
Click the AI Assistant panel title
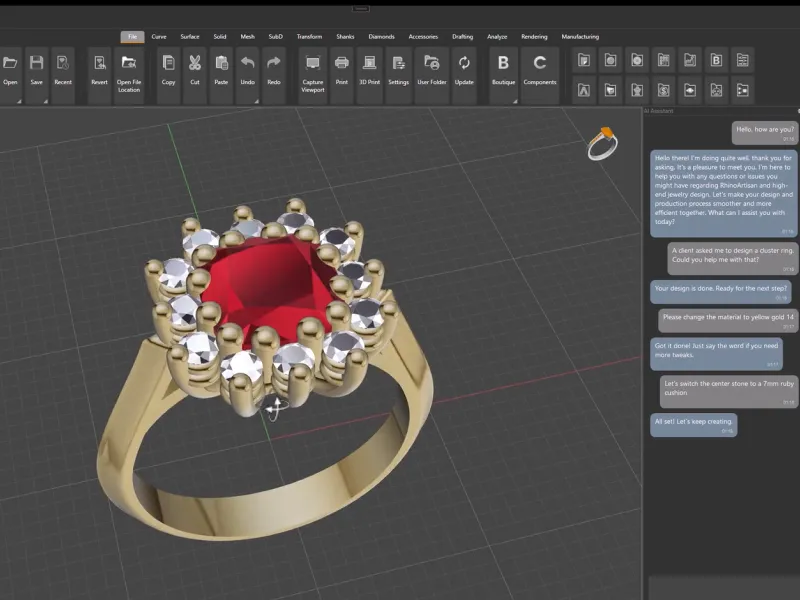tap(659, 111)
